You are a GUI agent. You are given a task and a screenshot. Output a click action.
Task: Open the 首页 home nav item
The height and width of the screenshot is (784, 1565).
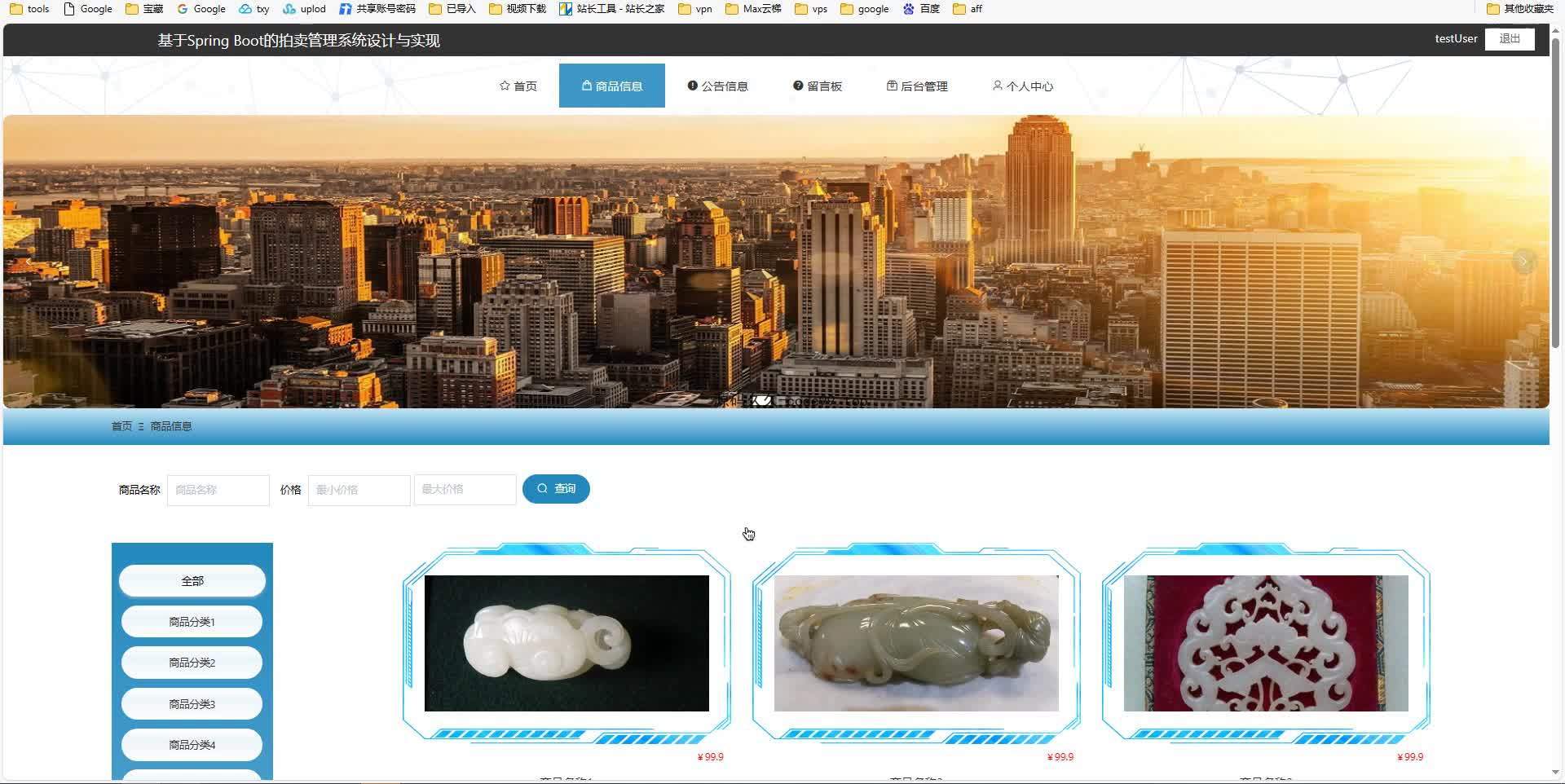click(518, 86)
